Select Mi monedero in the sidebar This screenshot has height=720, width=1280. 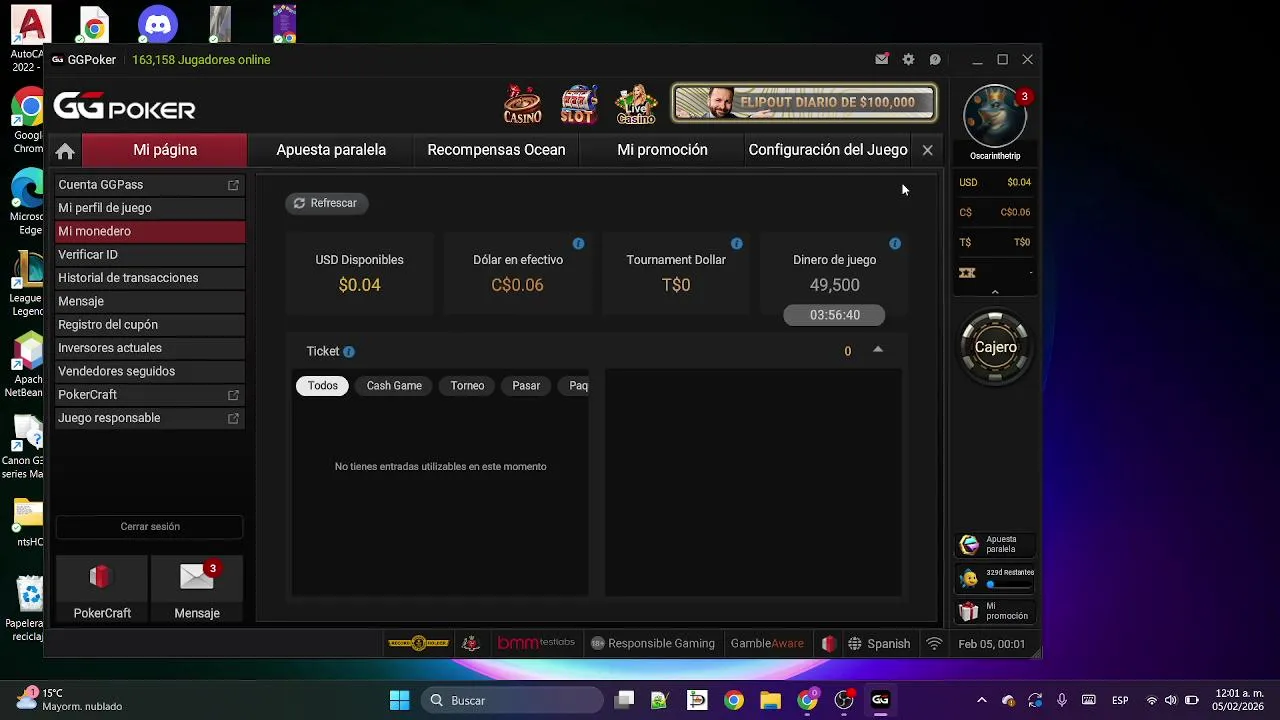149,231
